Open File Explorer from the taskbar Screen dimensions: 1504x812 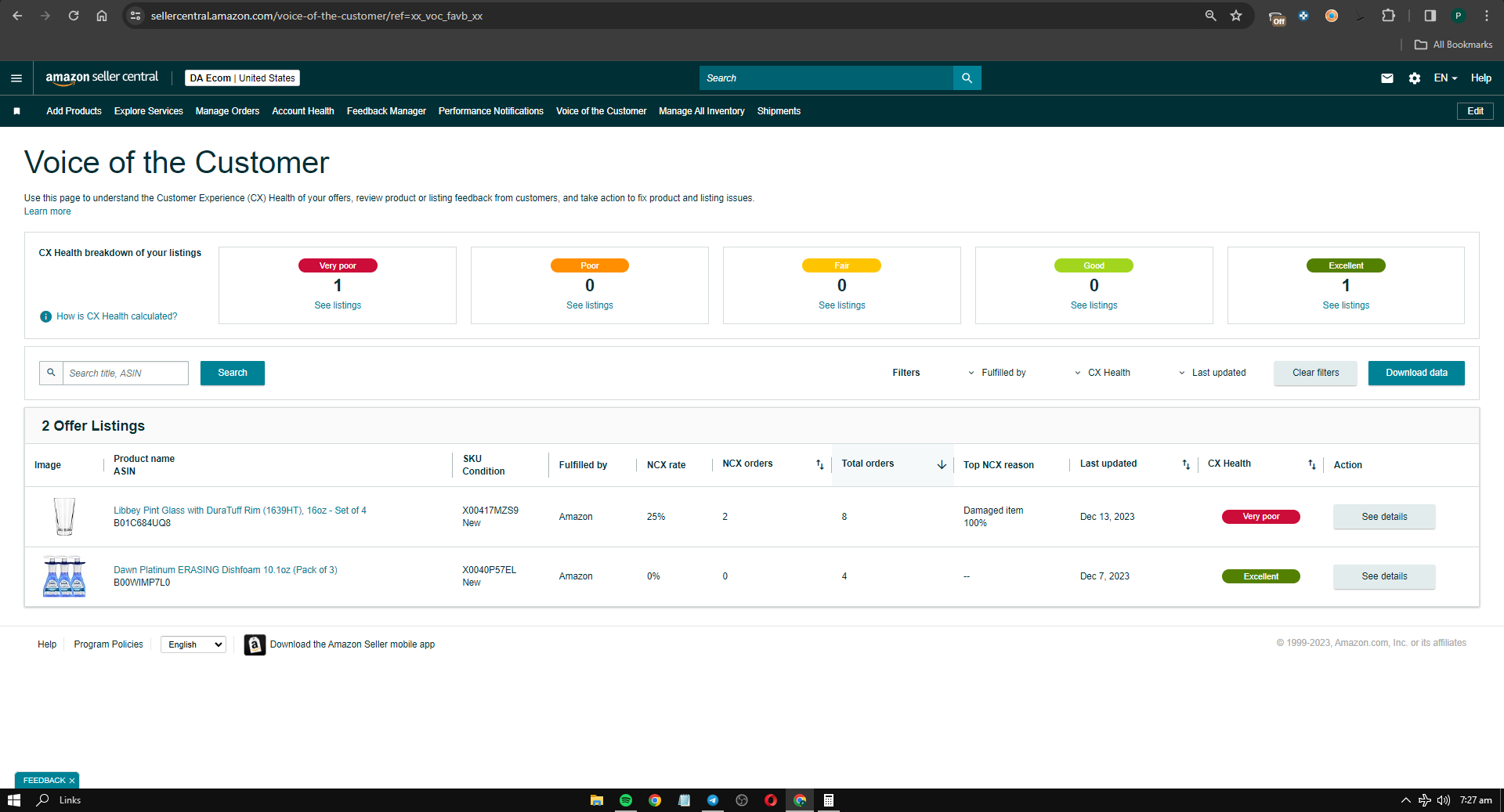pos(597,800)
